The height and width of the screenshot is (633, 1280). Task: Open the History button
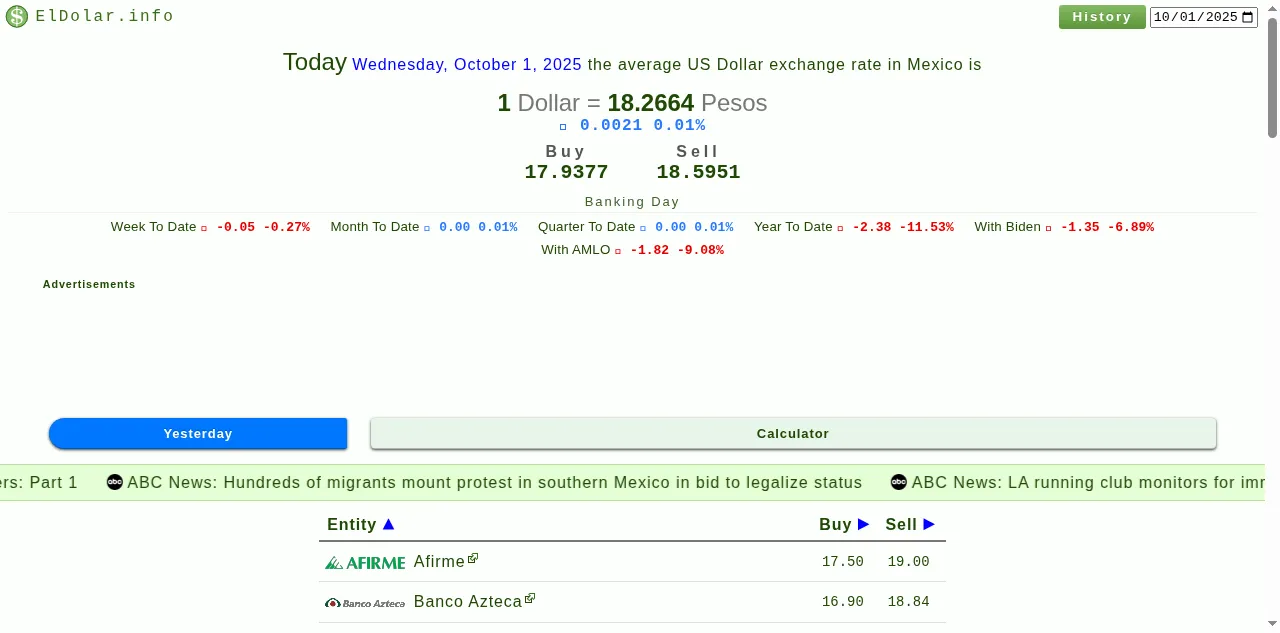coord(1102,17)
